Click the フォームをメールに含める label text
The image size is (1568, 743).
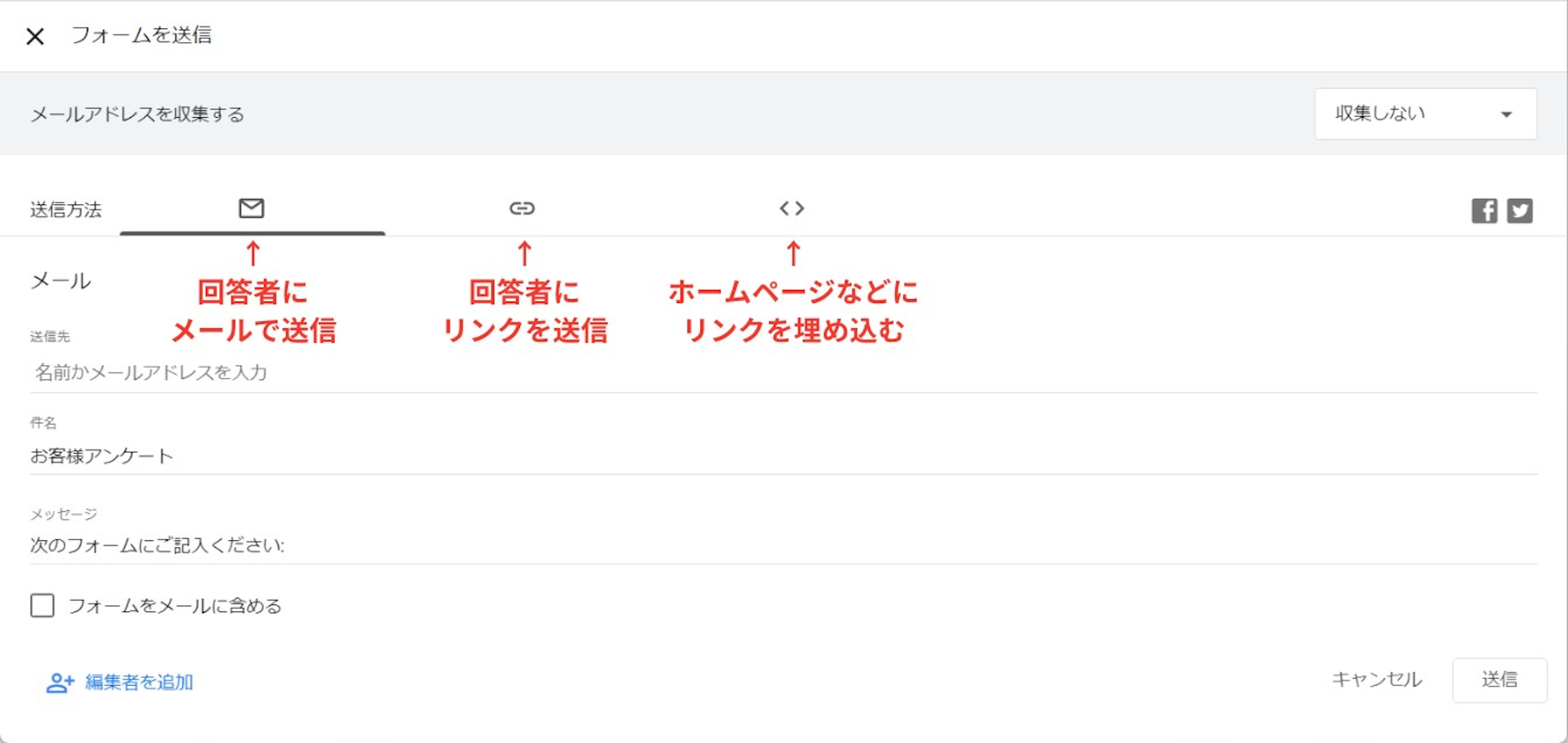[175, 606]
